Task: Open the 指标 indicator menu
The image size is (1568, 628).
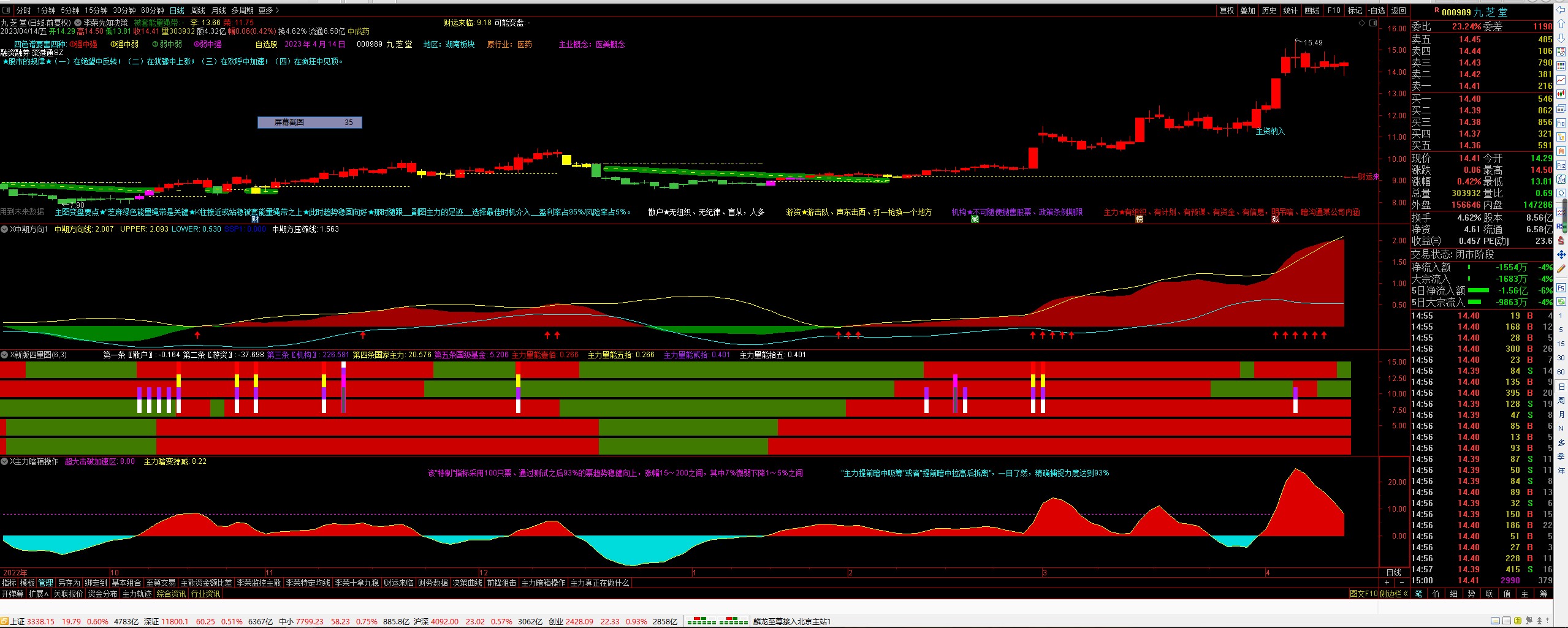Action: [x=9, y=583]
